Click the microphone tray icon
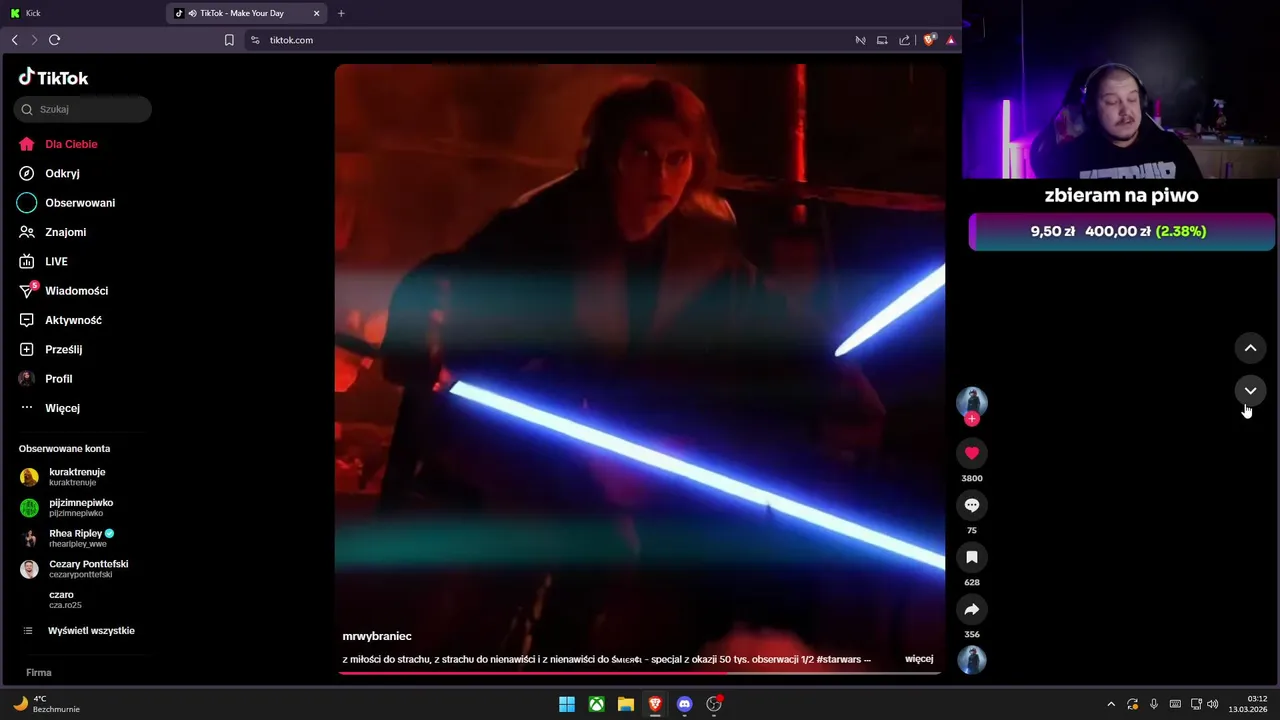The width and height of the screenshot is (1280, 720). click(x=1154, y=704)
